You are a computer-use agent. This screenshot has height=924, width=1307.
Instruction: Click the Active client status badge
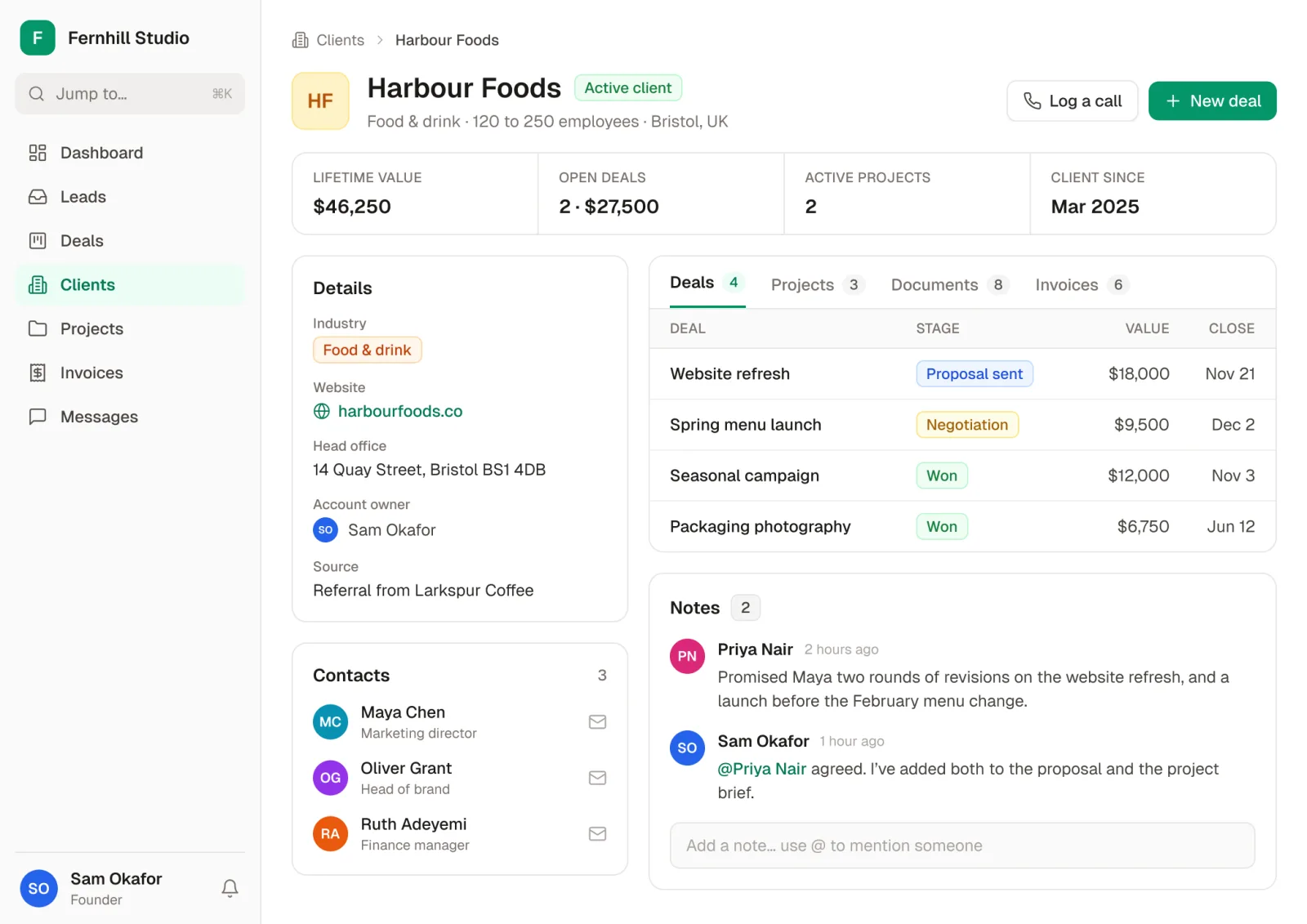pos(628,87)
